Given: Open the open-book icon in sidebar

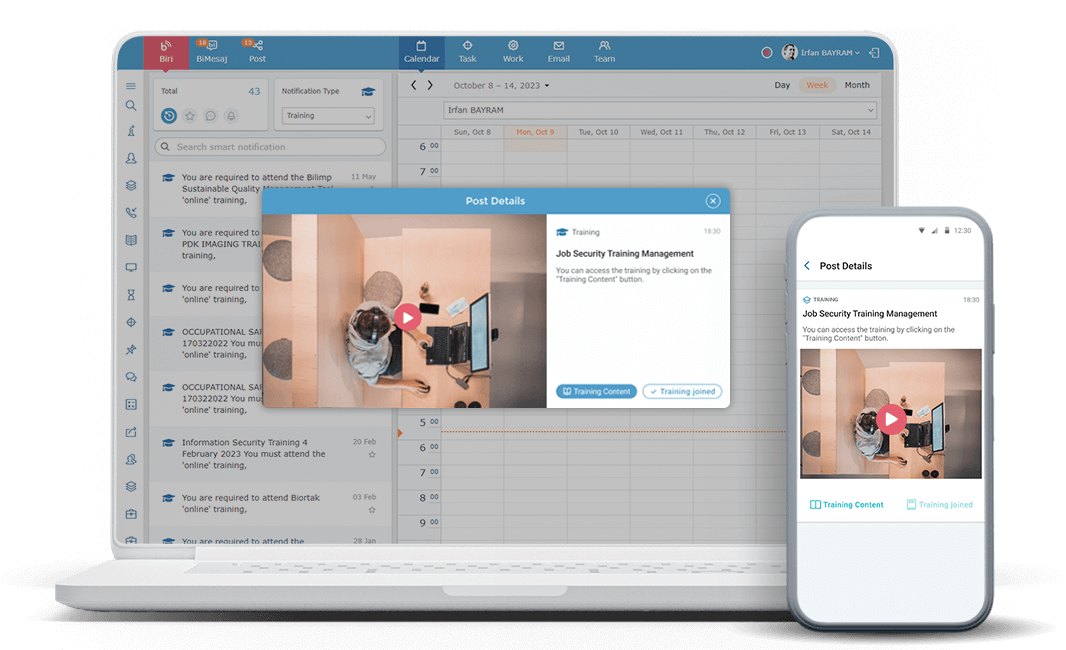Looking at the screenshot, I should pos(131,240).
